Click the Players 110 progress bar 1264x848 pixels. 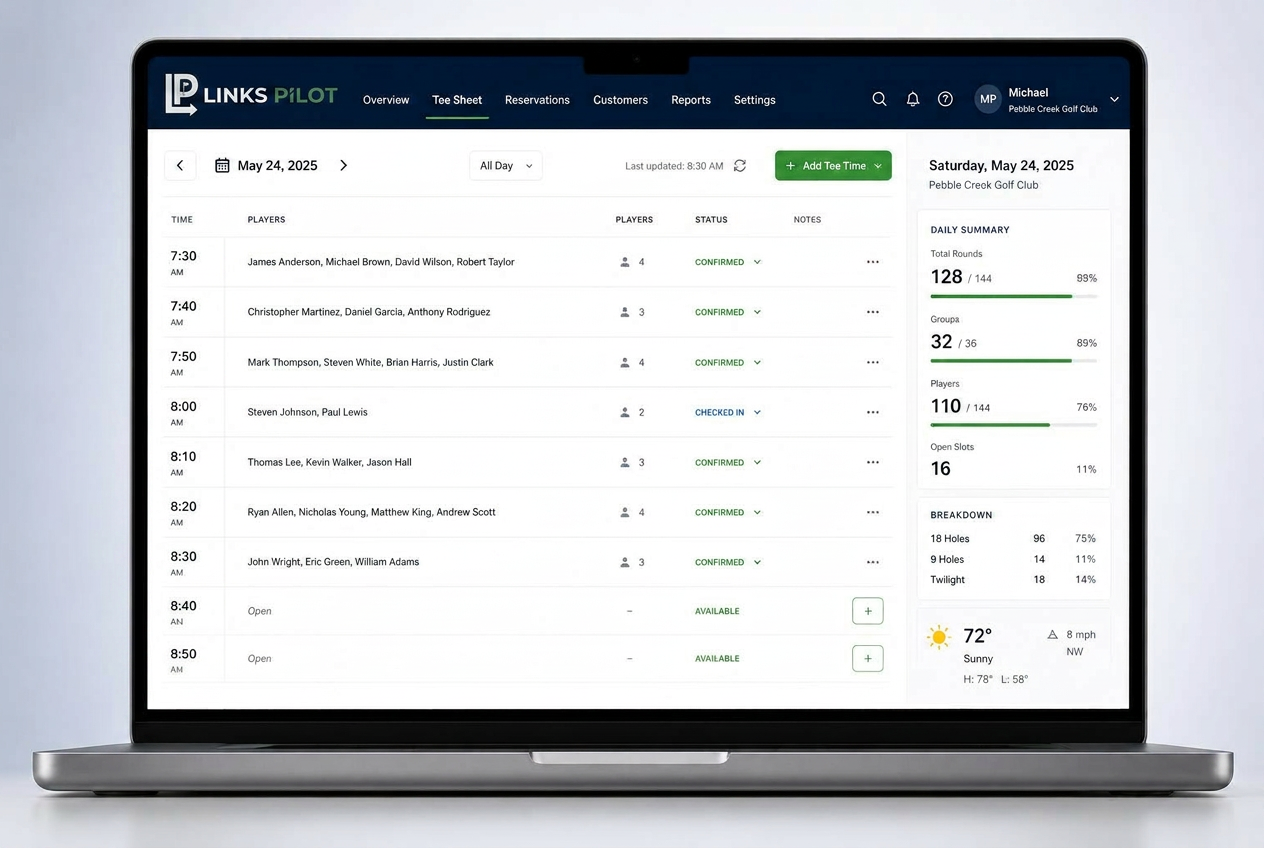[1014, 425]
